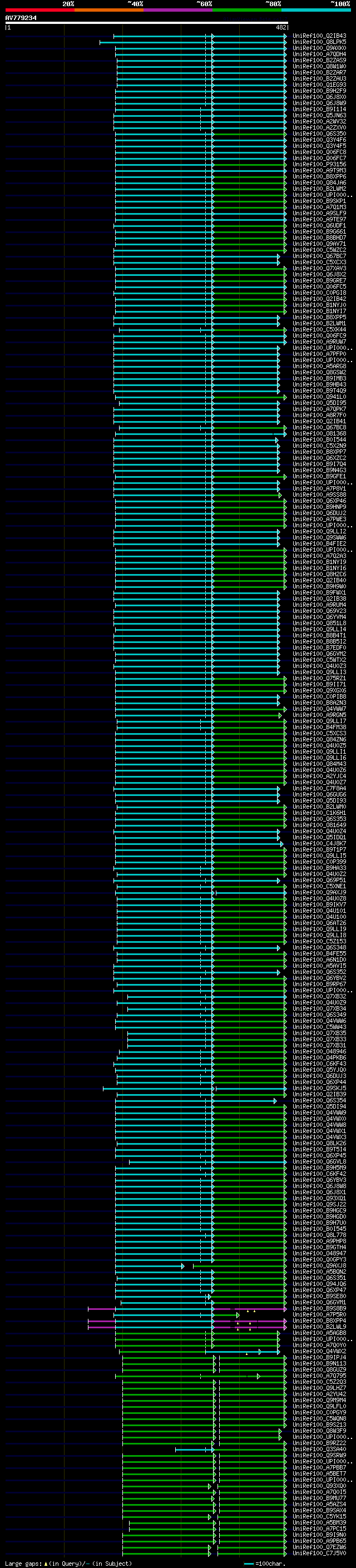View UniRef100_C6KF42 entry
This screenshot has height=1568, width=356.
(x=319, y=1174)
